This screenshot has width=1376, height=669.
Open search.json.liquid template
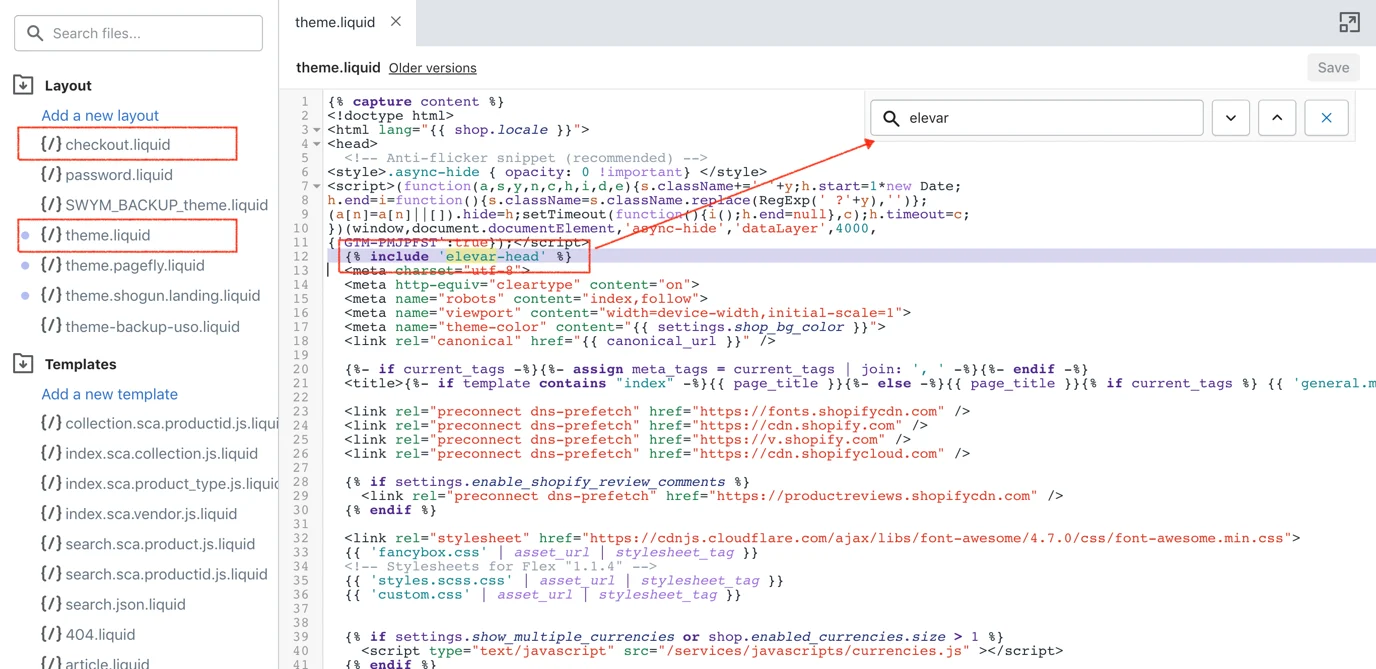click(125, 604)
